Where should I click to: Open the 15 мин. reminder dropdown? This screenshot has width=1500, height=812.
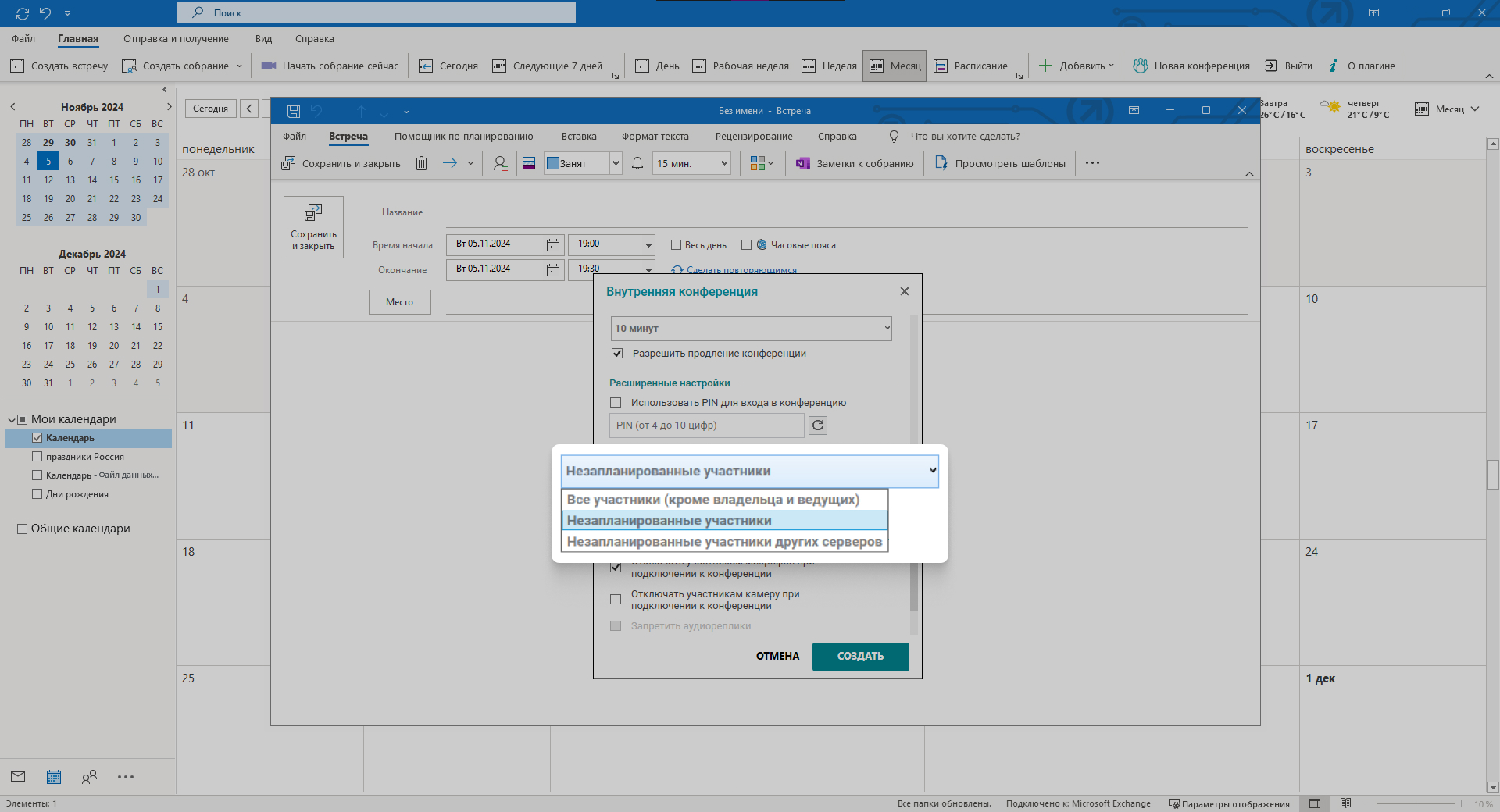[724, 163]
